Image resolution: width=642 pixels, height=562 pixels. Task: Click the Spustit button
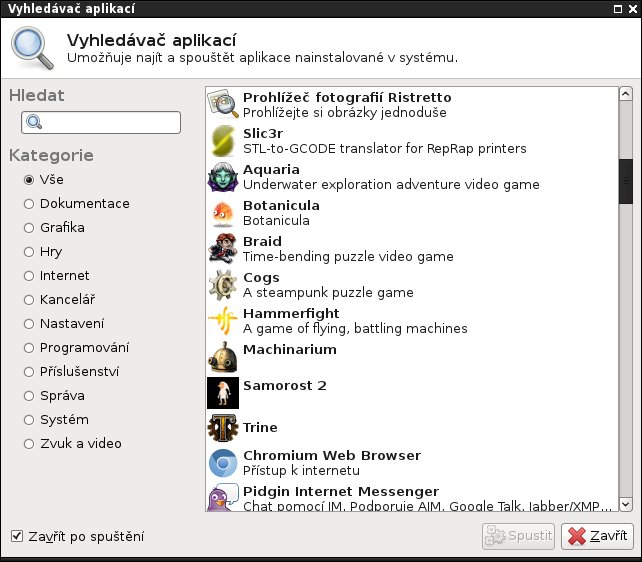click(518, 536)
